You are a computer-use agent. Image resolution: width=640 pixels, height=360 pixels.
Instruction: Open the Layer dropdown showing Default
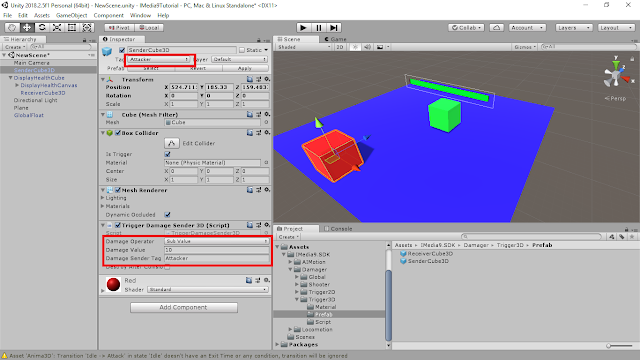point(240,59)
